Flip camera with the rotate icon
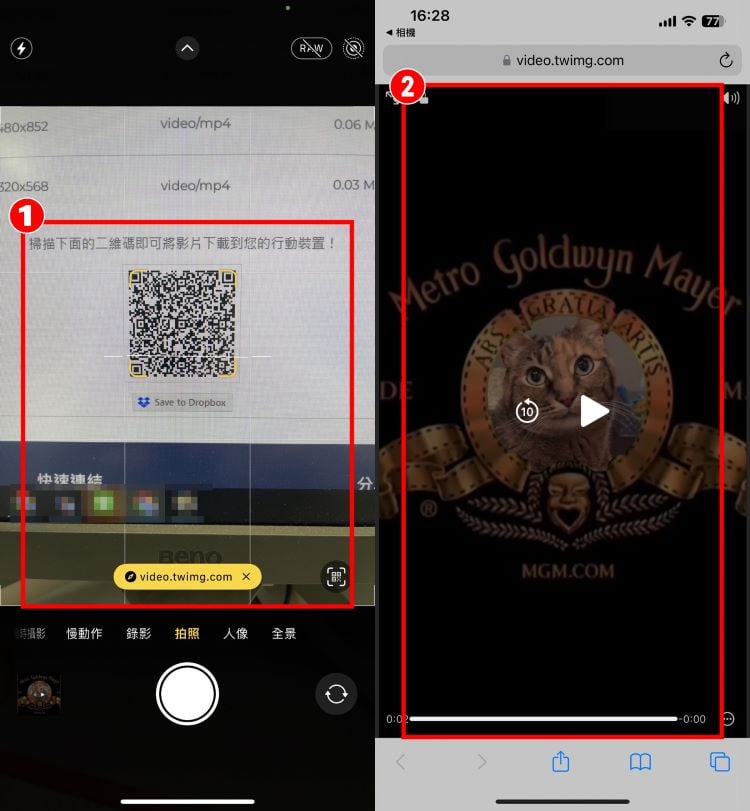Viewport: 750px width, 811px height. pyautogui.click(x=336, y=694)
